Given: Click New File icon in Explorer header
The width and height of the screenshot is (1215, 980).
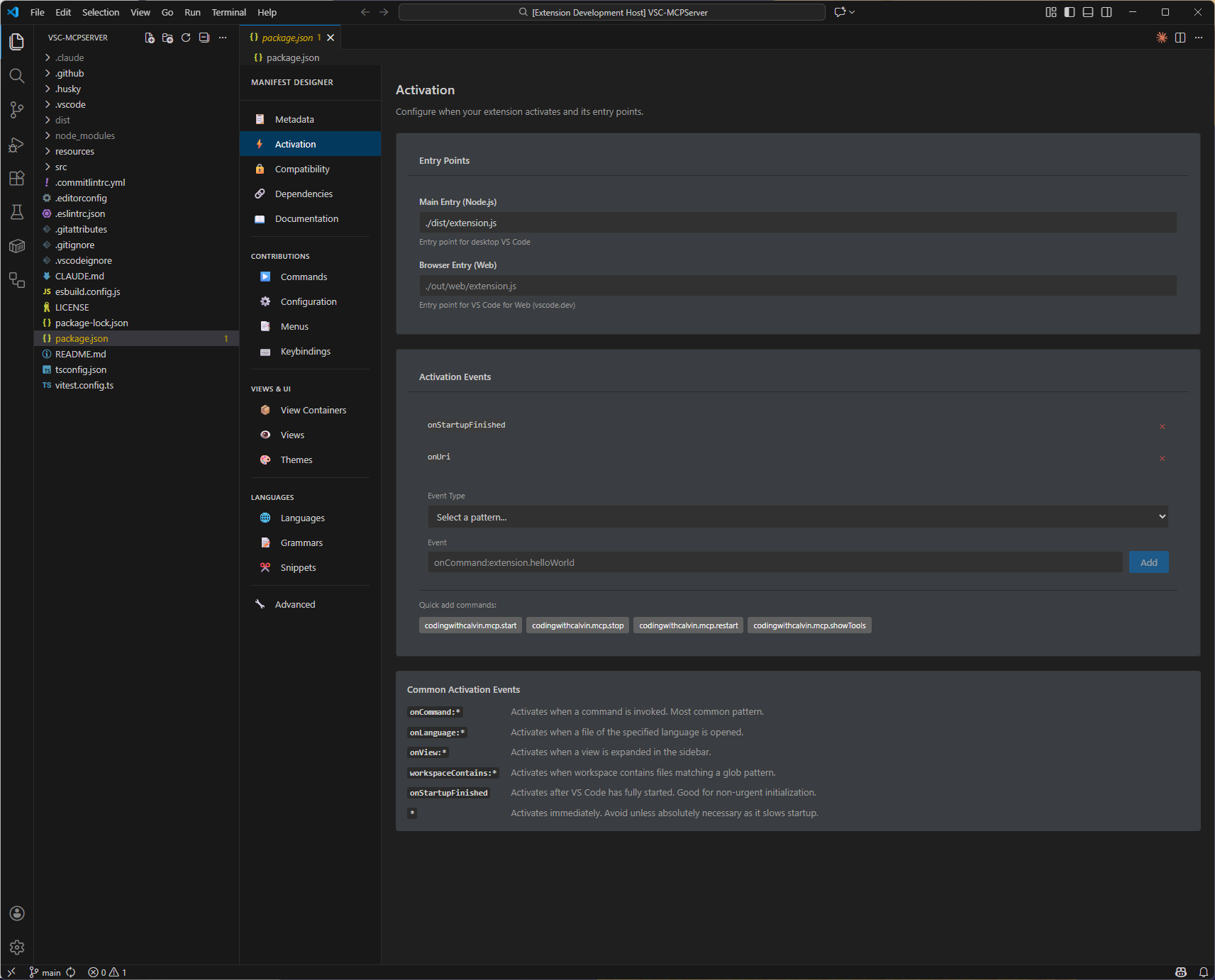Looking at the screenshot, I should click(x=150, y=38).
